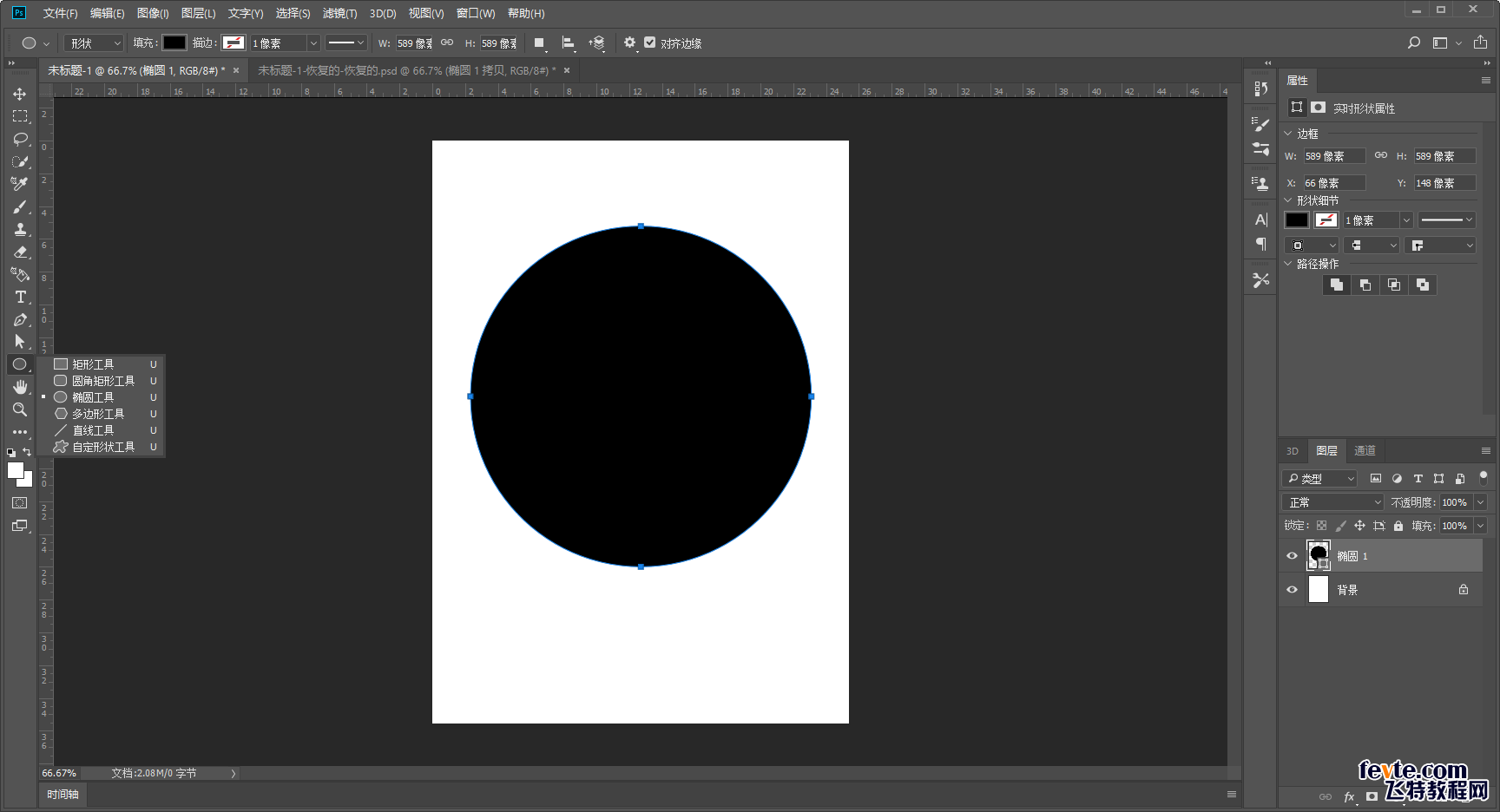Select the Zoom tool
Viewport: 1500px width, 812px height.
pyautogui.click(x=19, y=409)
